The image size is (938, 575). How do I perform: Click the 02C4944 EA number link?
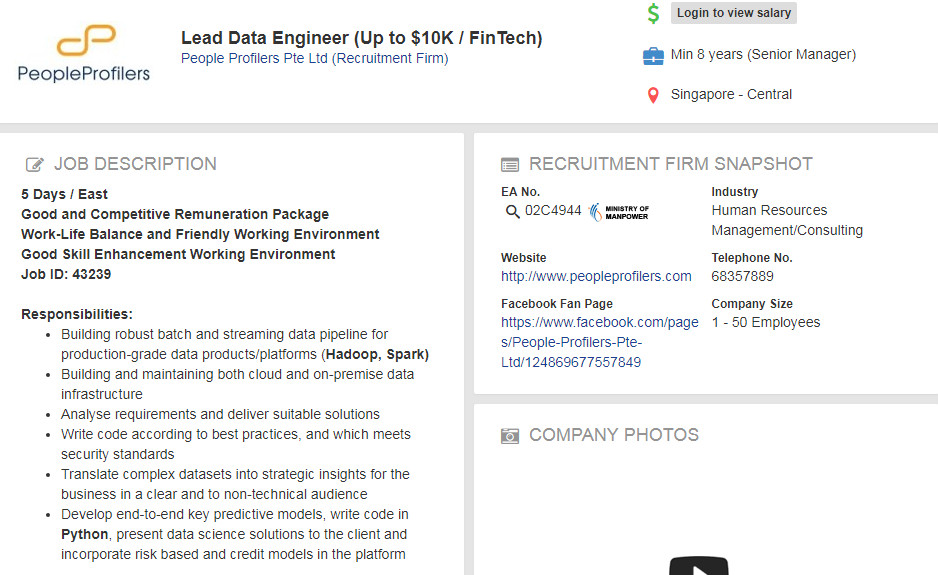[553, 211]
